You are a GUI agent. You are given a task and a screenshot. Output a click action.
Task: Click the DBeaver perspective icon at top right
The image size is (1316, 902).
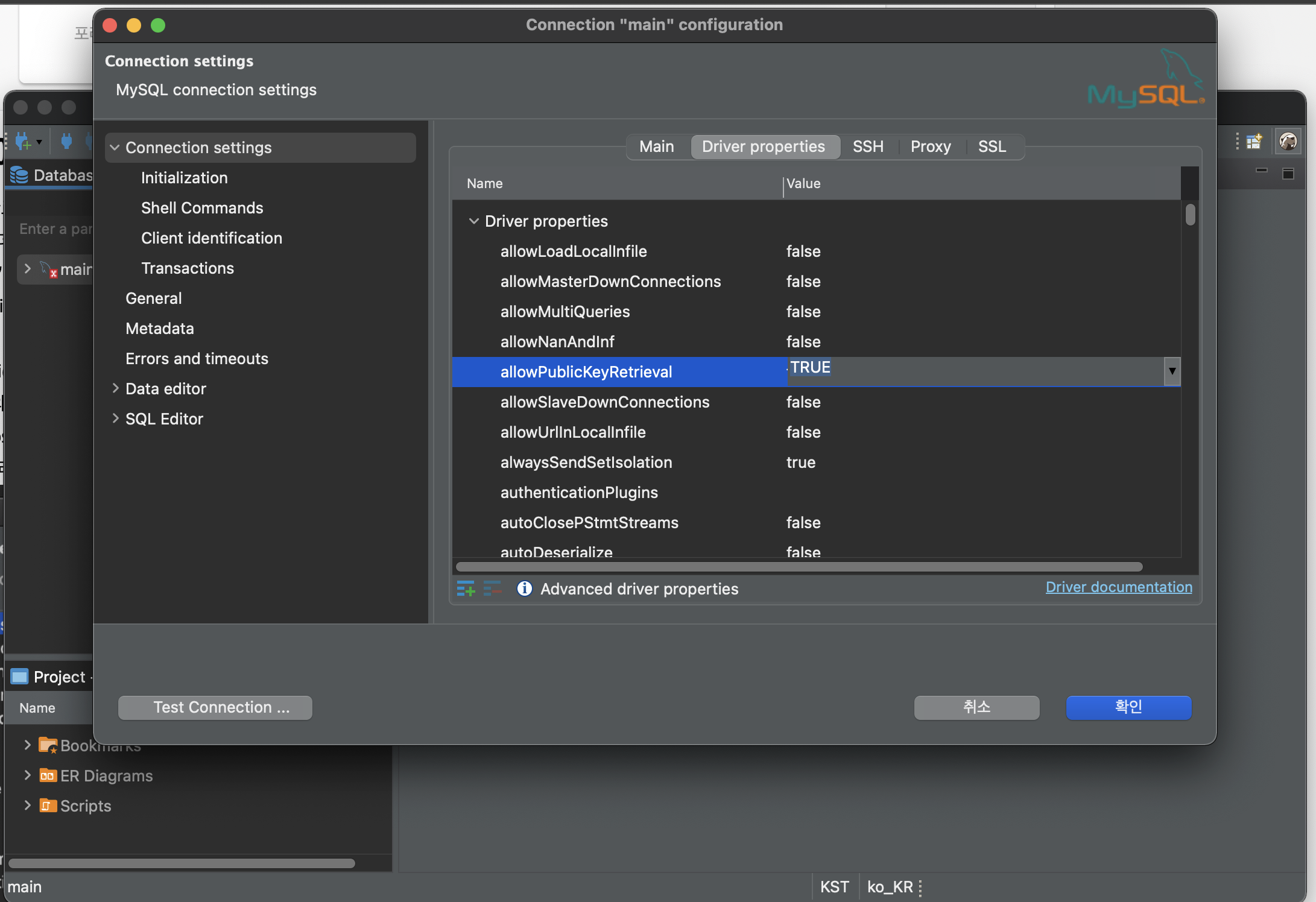click(1288, 142)
